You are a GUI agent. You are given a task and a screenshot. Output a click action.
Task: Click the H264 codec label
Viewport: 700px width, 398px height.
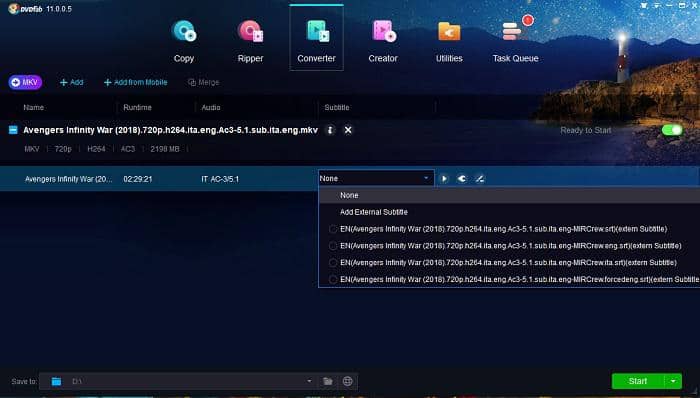pyautogui.click(x=96, y=149)
